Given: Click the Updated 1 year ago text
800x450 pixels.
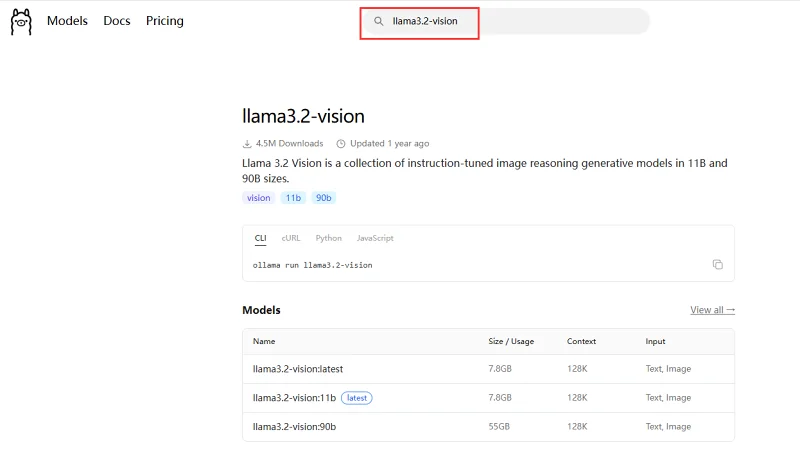Looking at the screenshot, I should tap(389, 144).
